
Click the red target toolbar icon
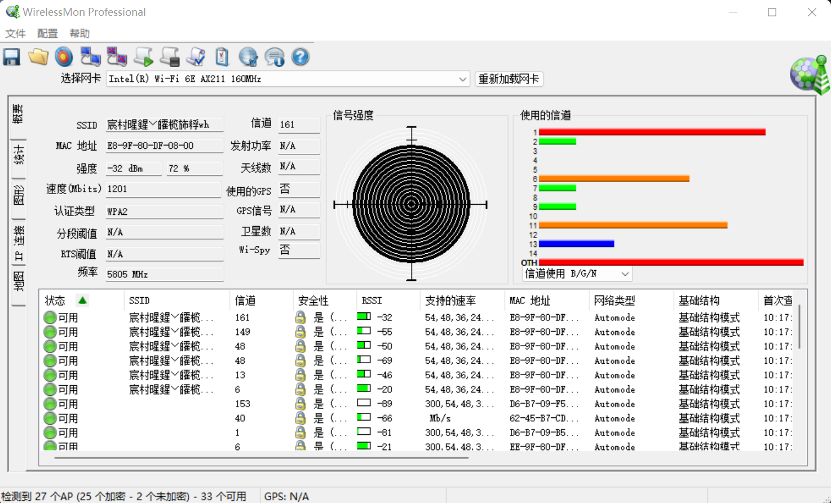click(64, 57)
